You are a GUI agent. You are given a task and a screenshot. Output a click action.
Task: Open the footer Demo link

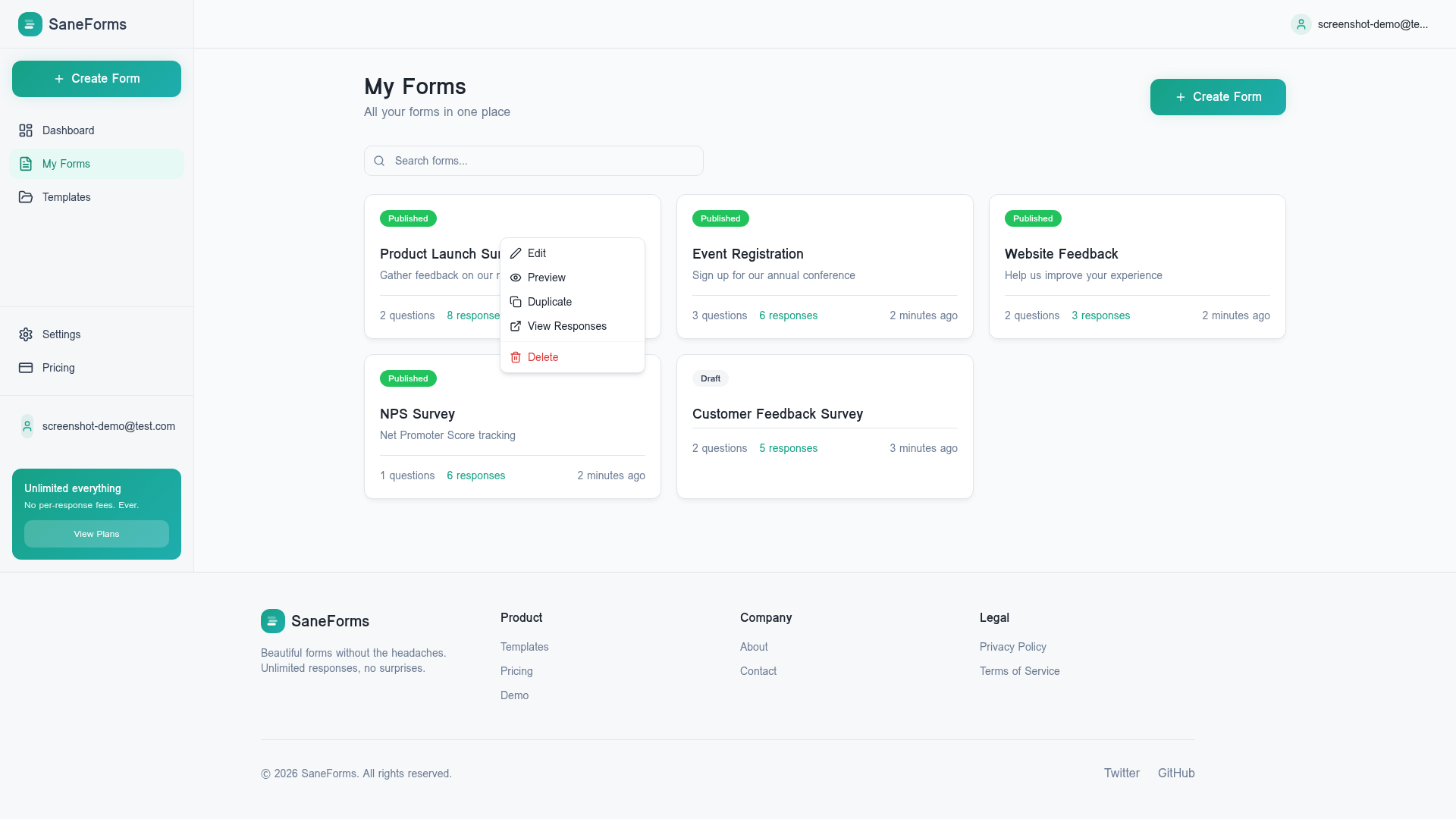point(514,695)
